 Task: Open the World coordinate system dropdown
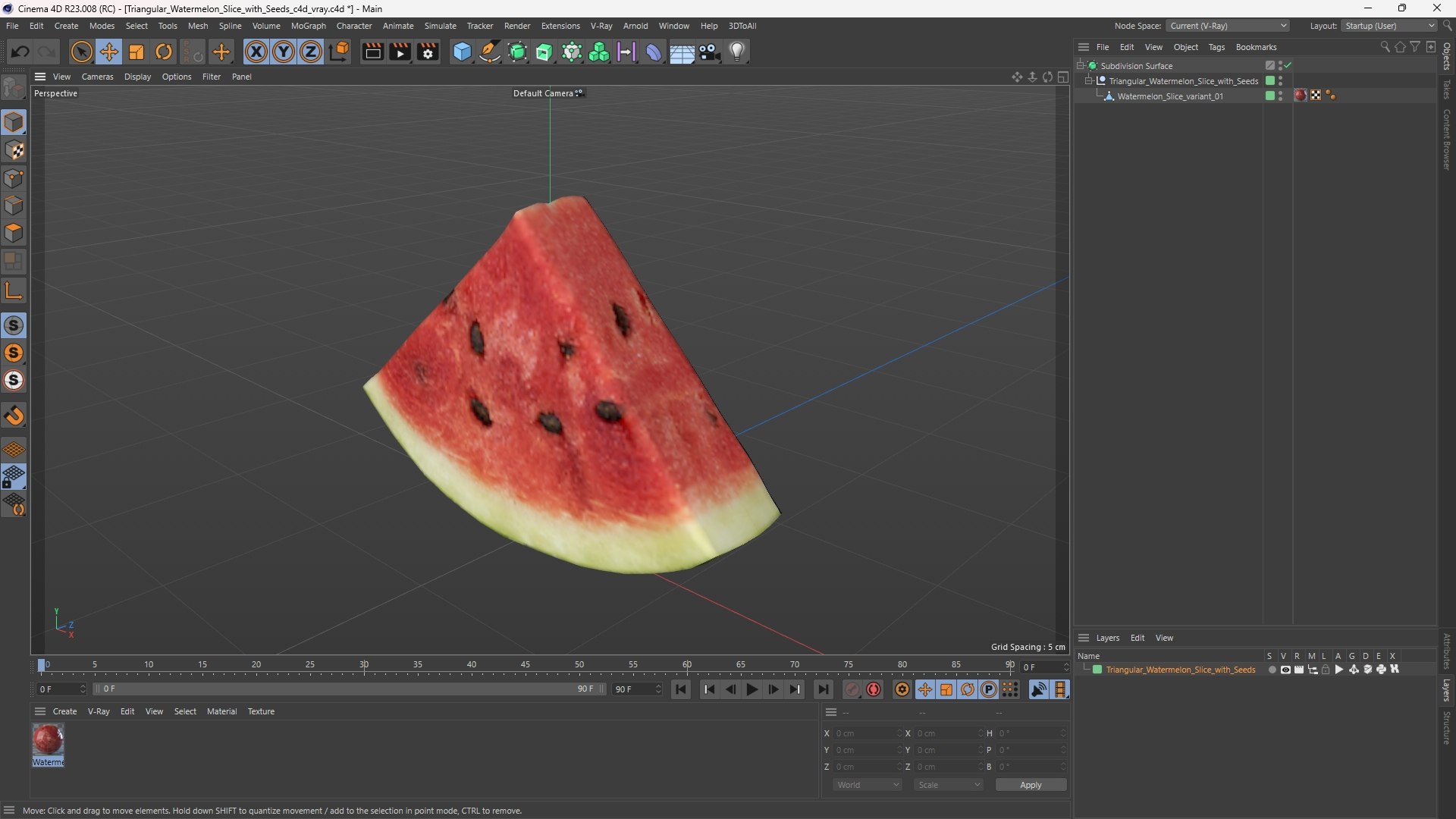coord(867,785)
